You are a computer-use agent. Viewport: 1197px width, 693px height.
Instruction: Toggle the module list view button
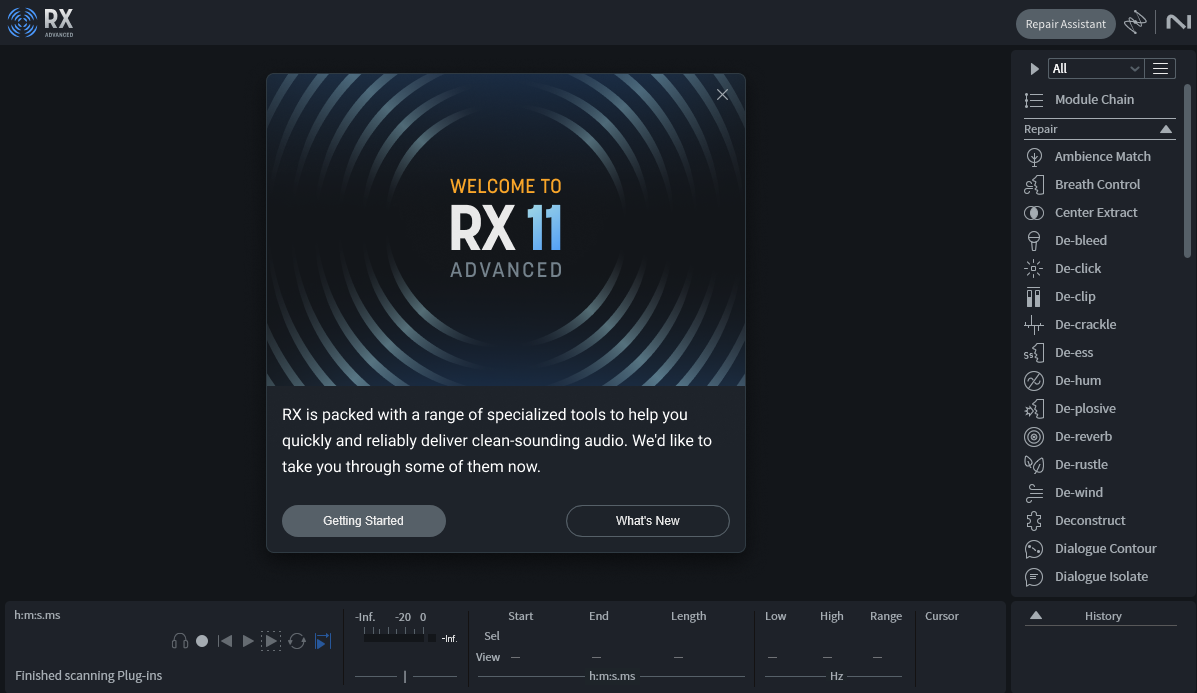(x=1160, y=69)
